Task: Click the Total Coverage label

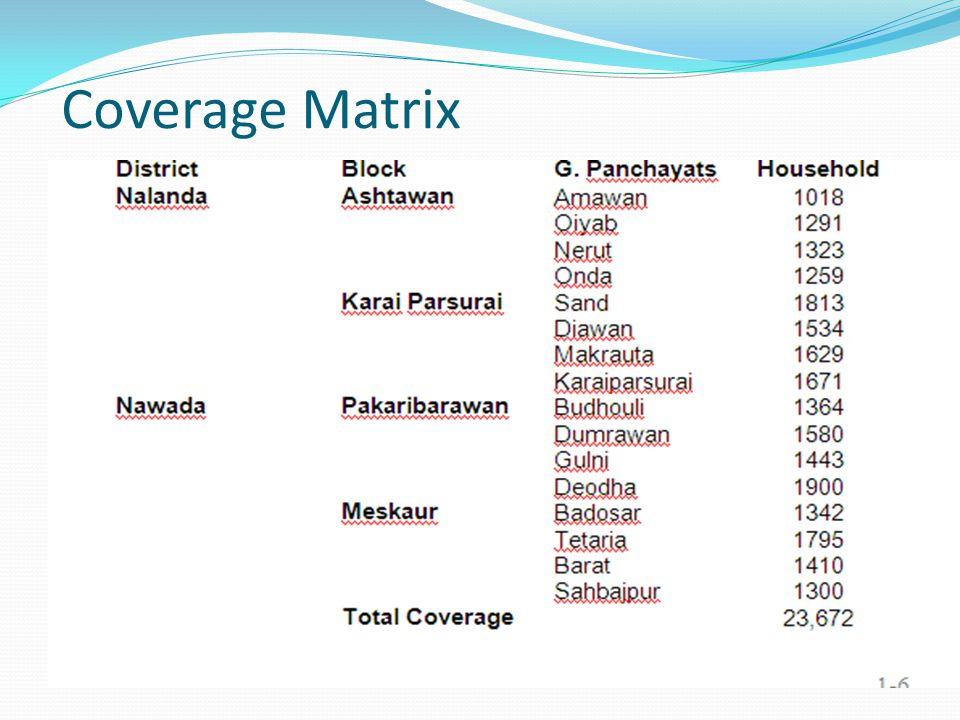Action: [x=428, y=617]
